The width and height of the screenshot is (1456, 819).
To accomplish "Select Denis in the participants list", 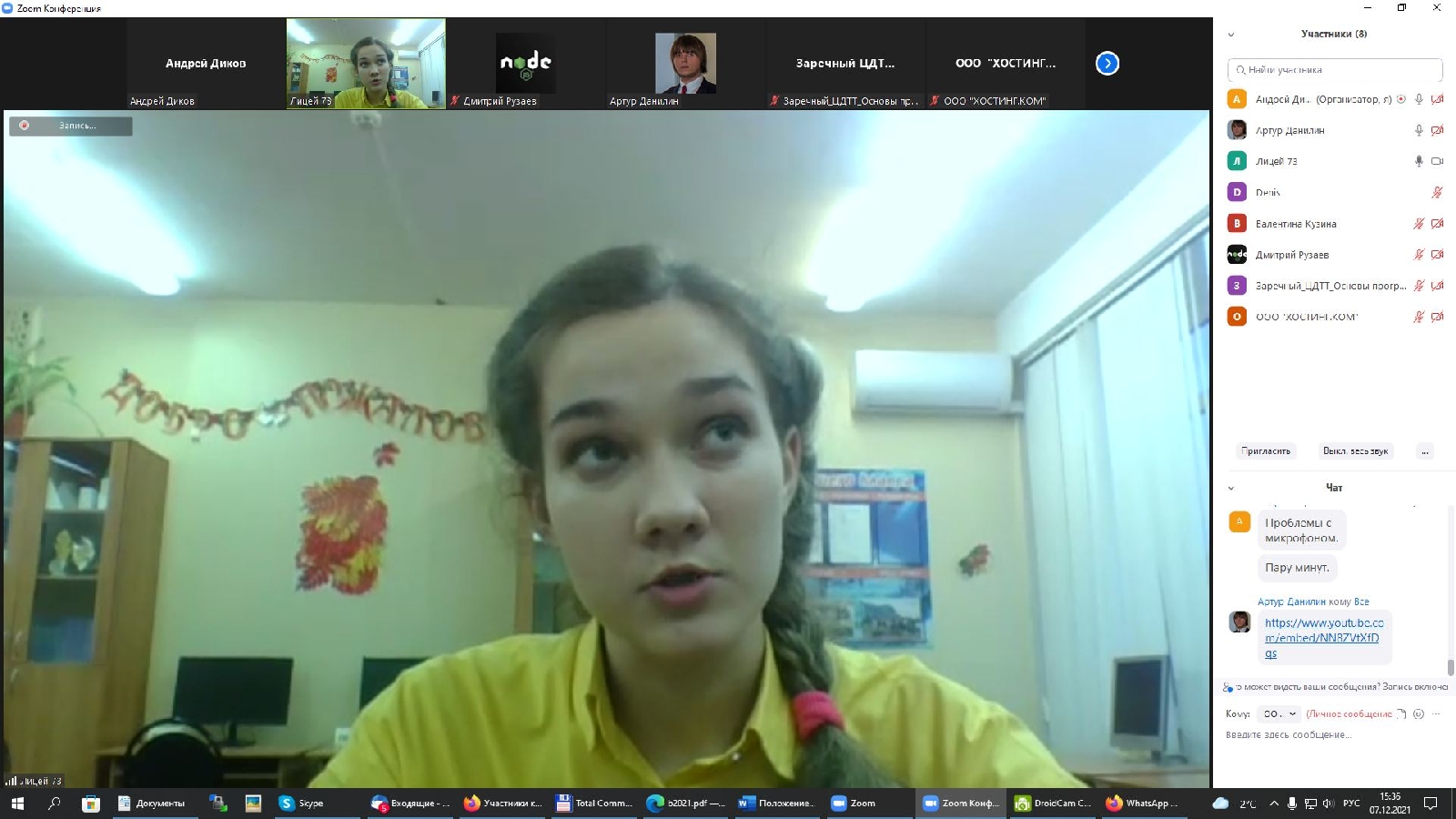I will click(x=1268, y=193).
